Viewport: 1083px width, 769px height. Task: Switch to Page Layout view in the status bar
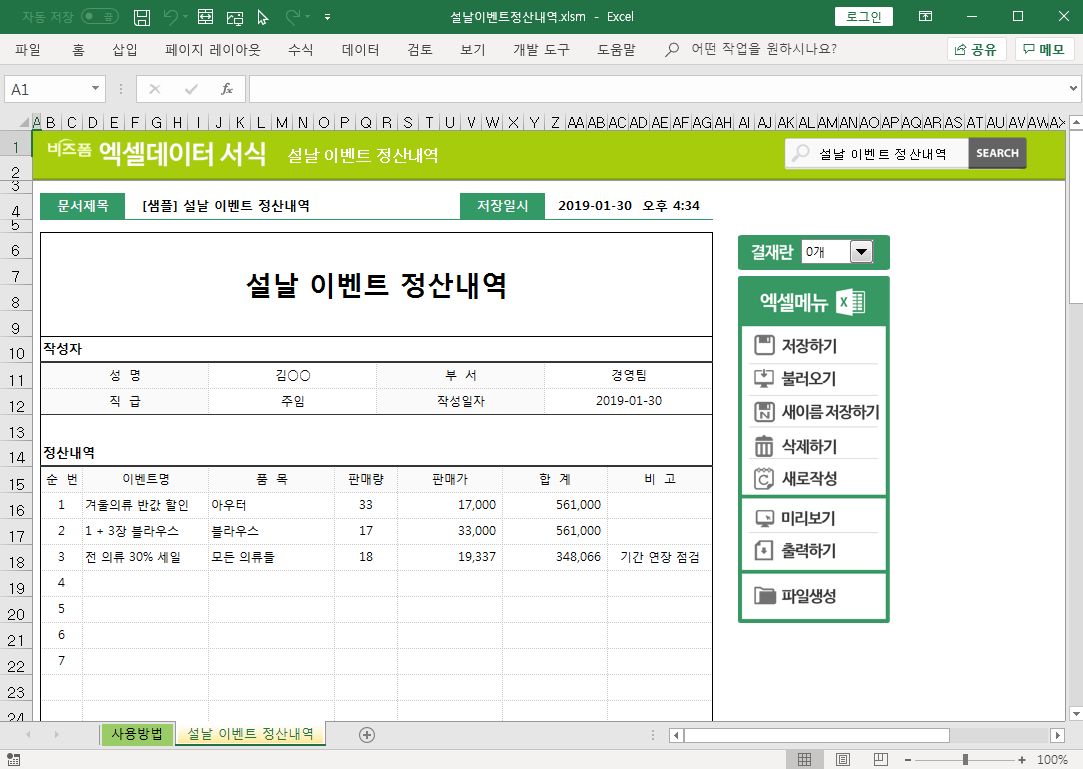tap(842, 760)
